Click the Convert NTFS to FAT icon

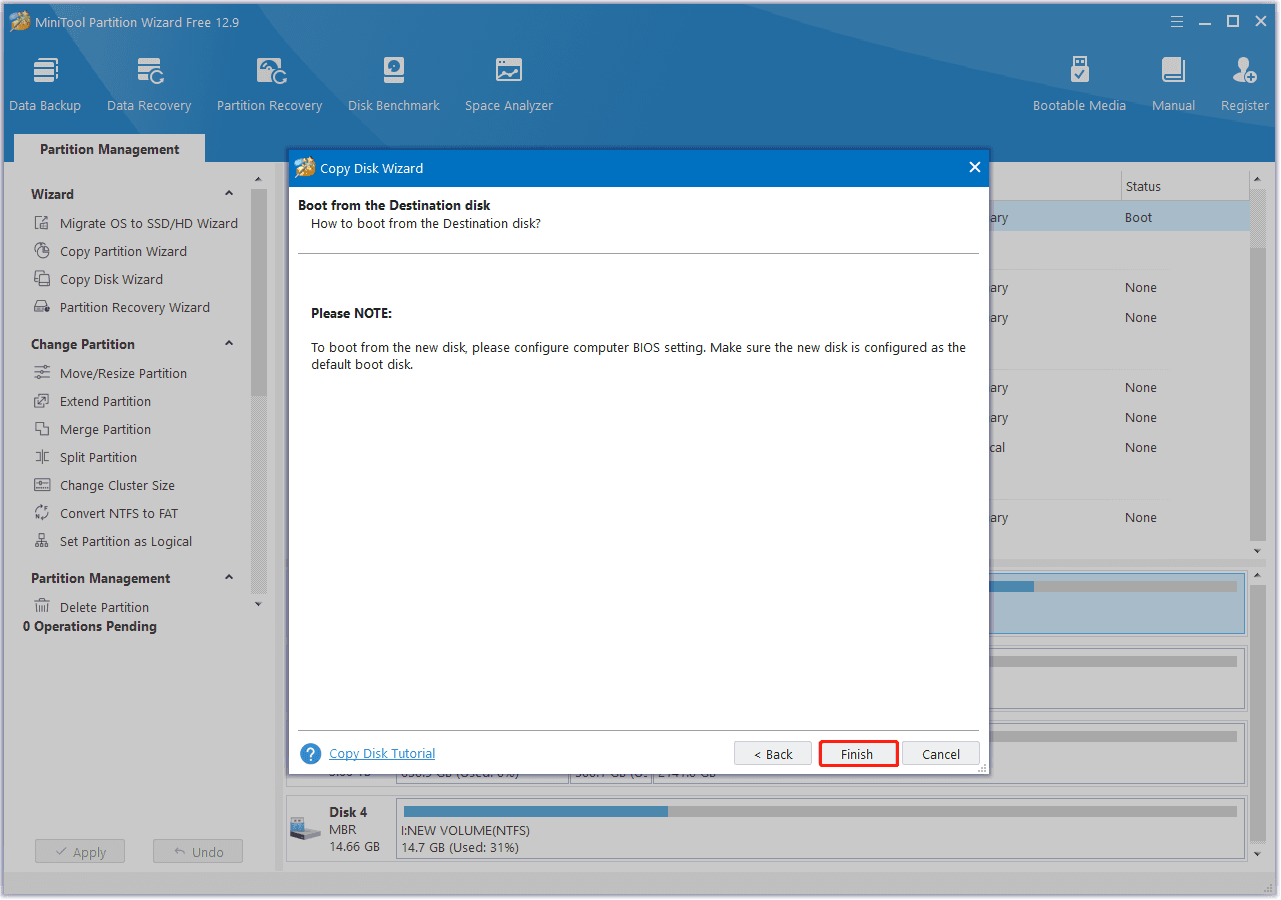tap(42, 513)
